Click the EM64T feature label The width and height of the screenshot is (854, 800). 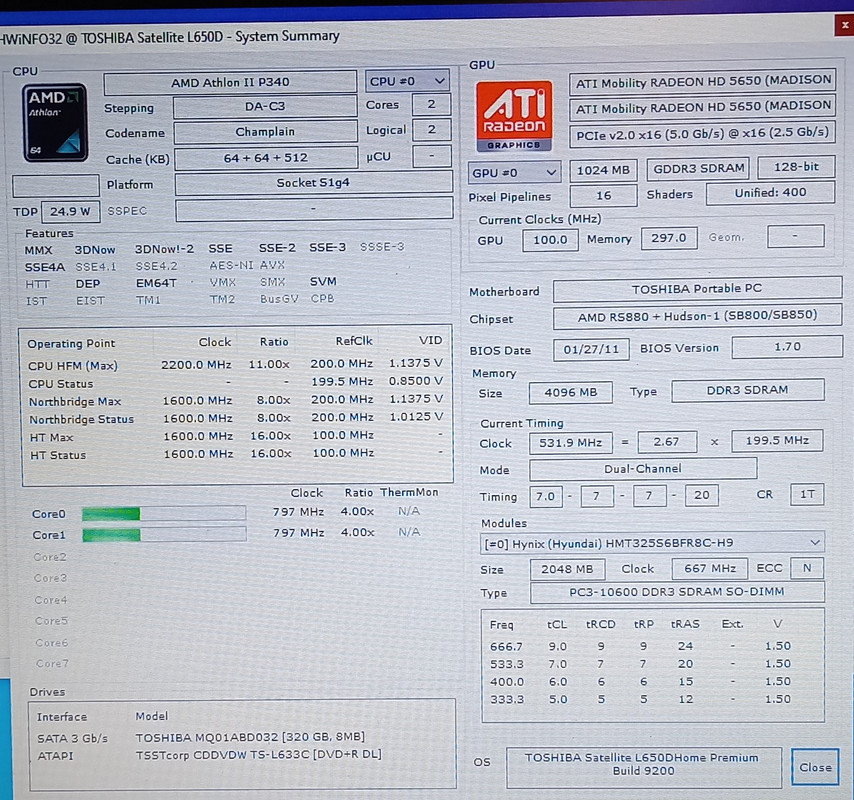tap(156, 283)
